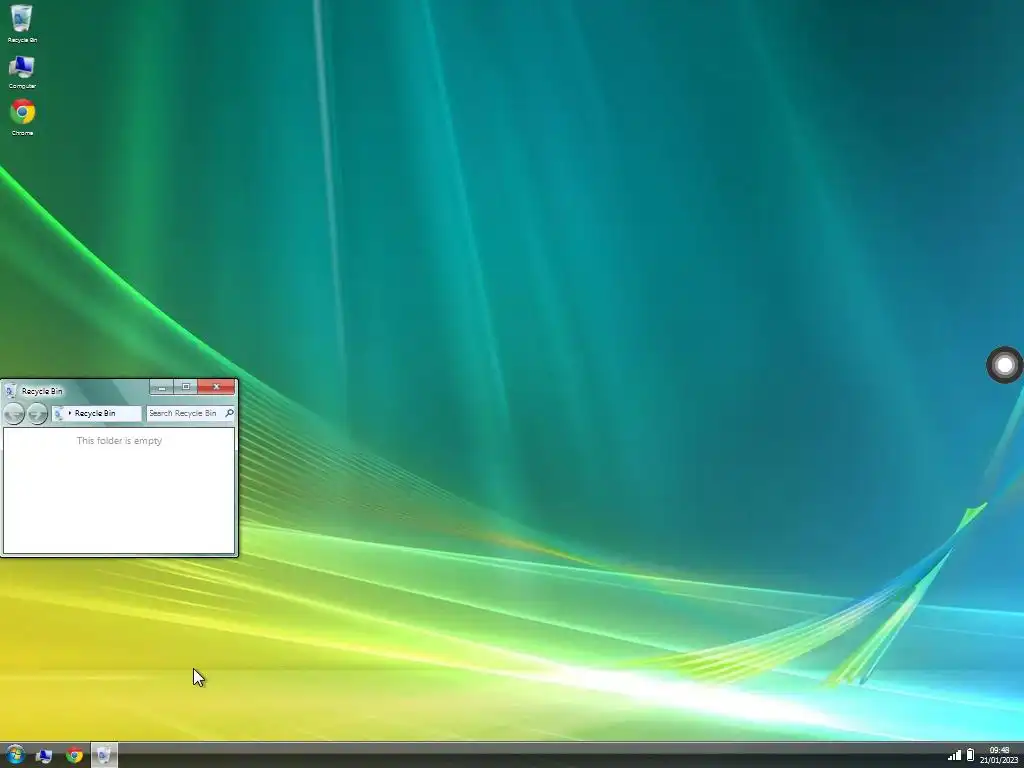Select the Recycle Bin desktop icon
The height and width of the screenshot is (768, 1024).
point(22,24)
